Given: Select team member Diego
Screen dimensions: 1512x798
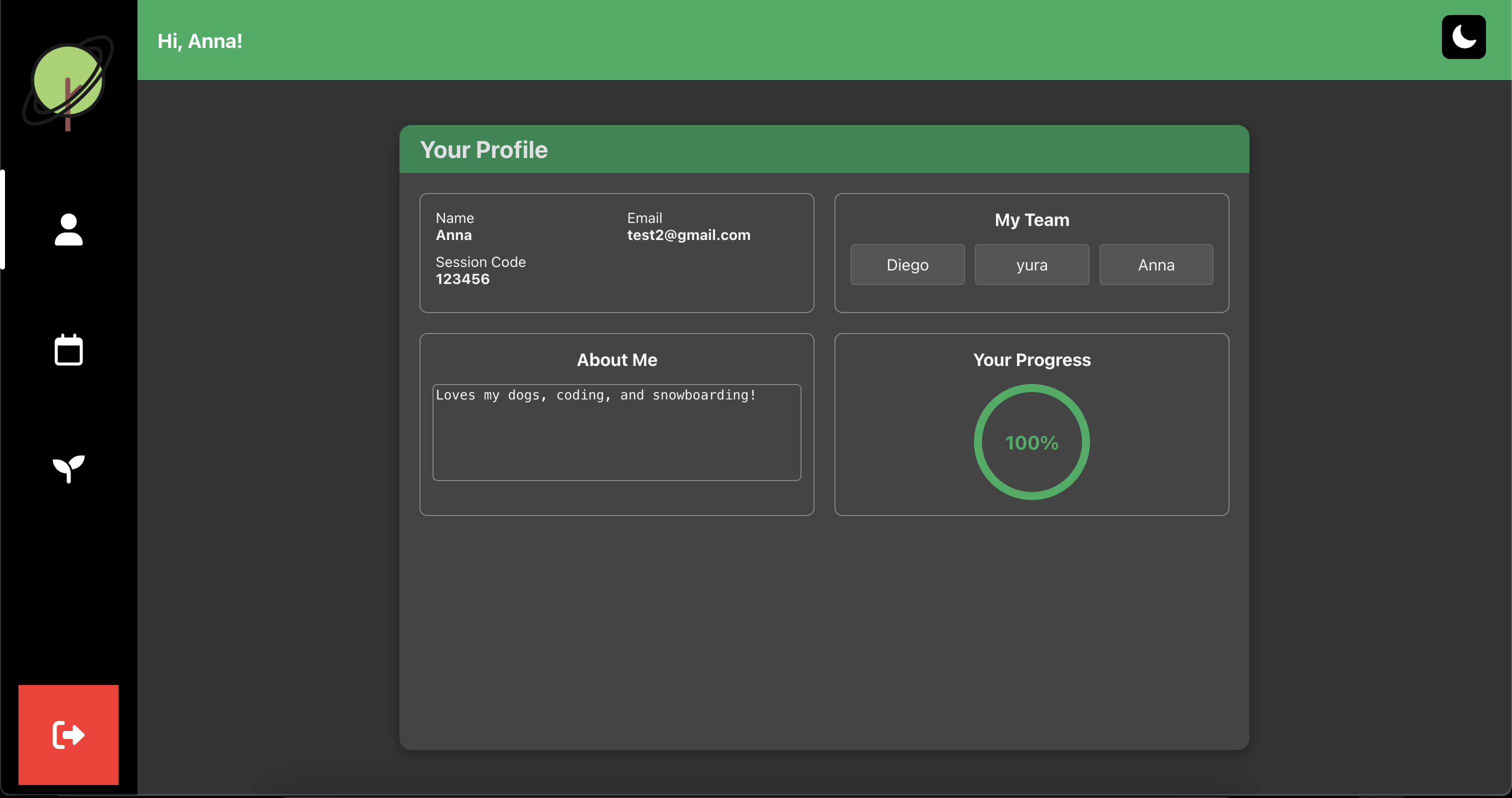Looking at the screenshot, I should [x=907, y=264].
